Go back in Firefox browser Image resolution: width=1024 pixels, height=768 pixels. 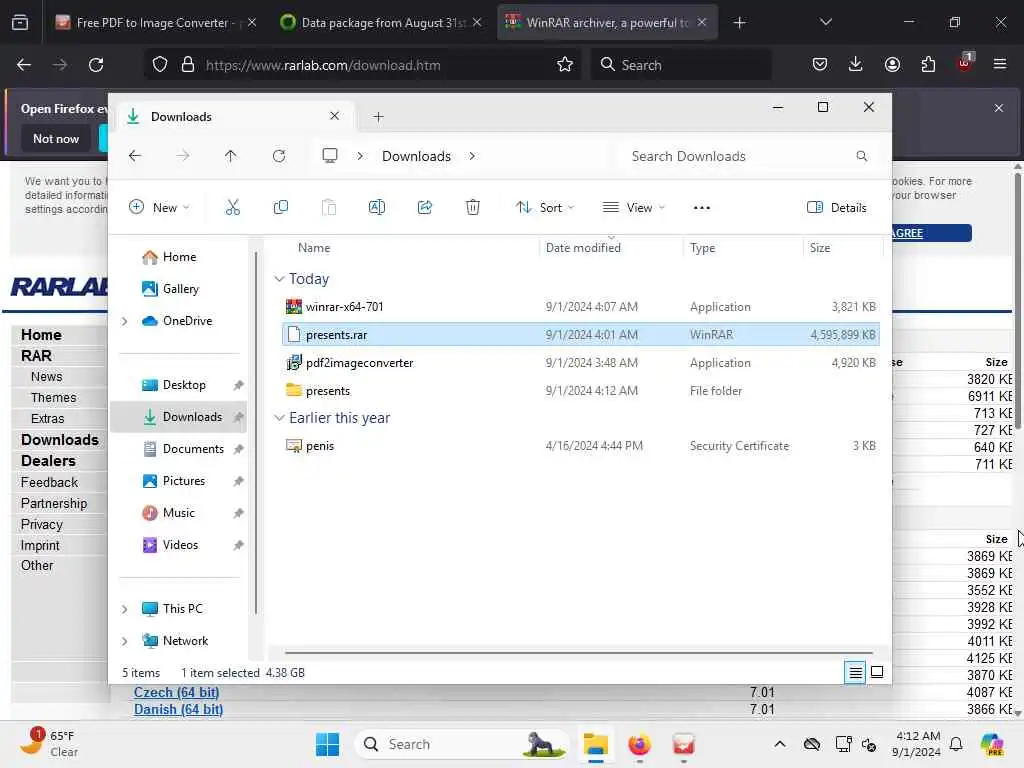pos(24,65)
